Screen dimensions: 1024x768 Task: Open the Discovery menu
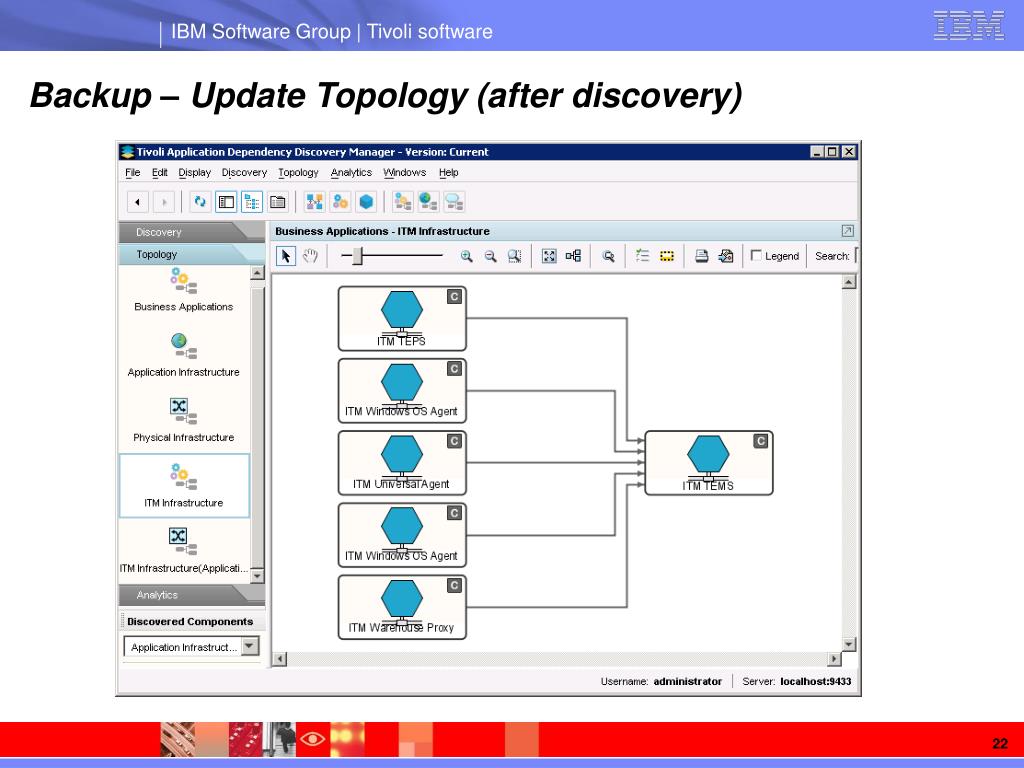[x=244, y=172]
